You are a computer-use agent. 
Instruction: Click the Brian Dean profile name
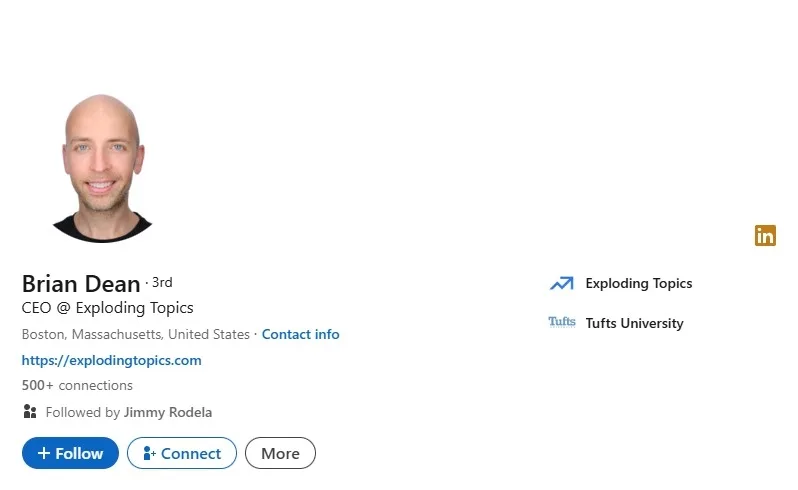[80, 284]
